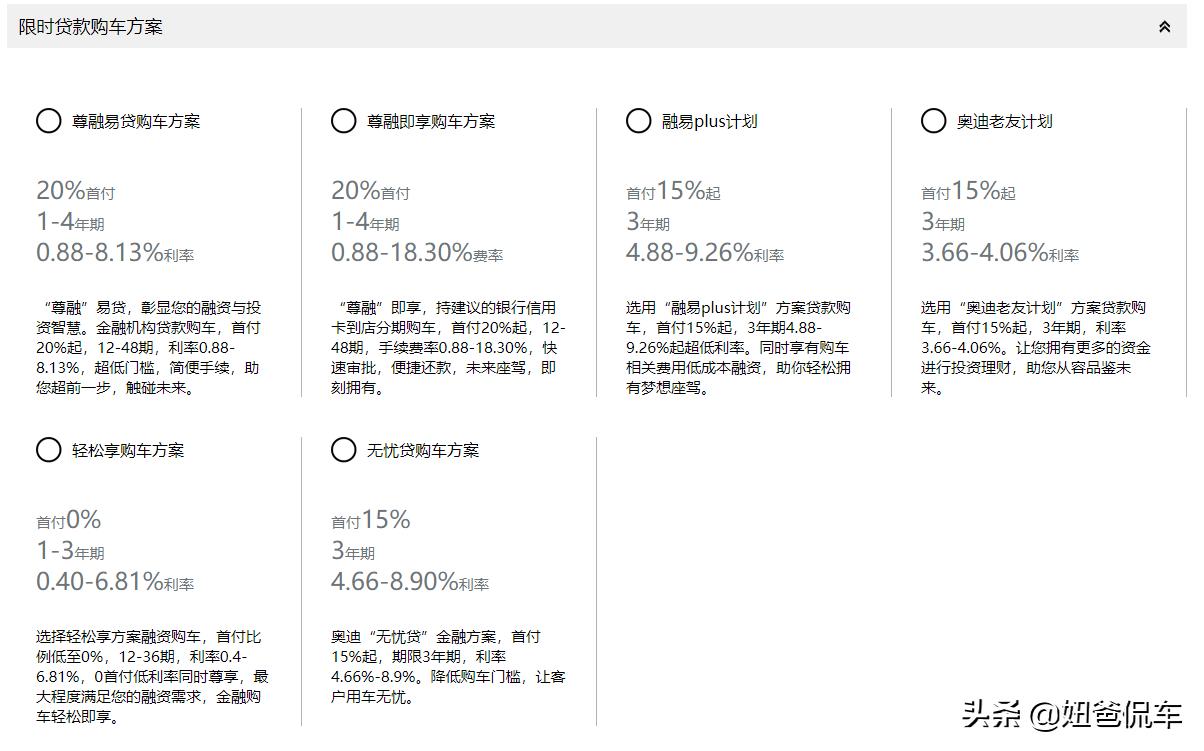Image resolution: width=1204 pixels, height=751 pixels.
Task: Click the 首付0% down payment text
Action: click(69, 520)
